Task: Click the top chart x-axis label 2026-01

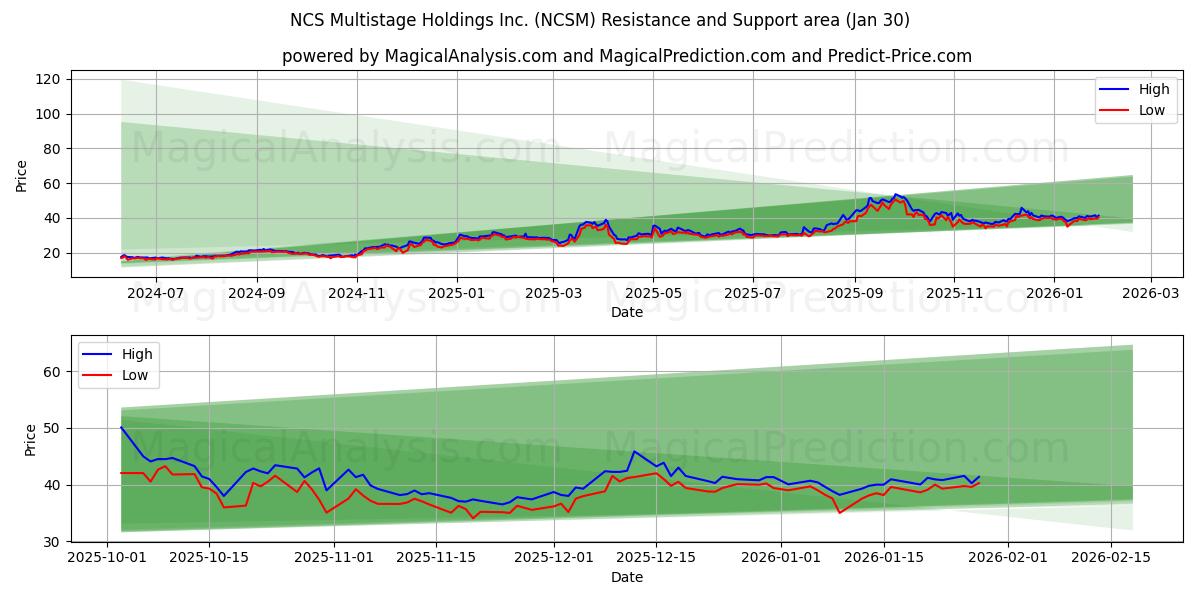Action: [1053, 294]
